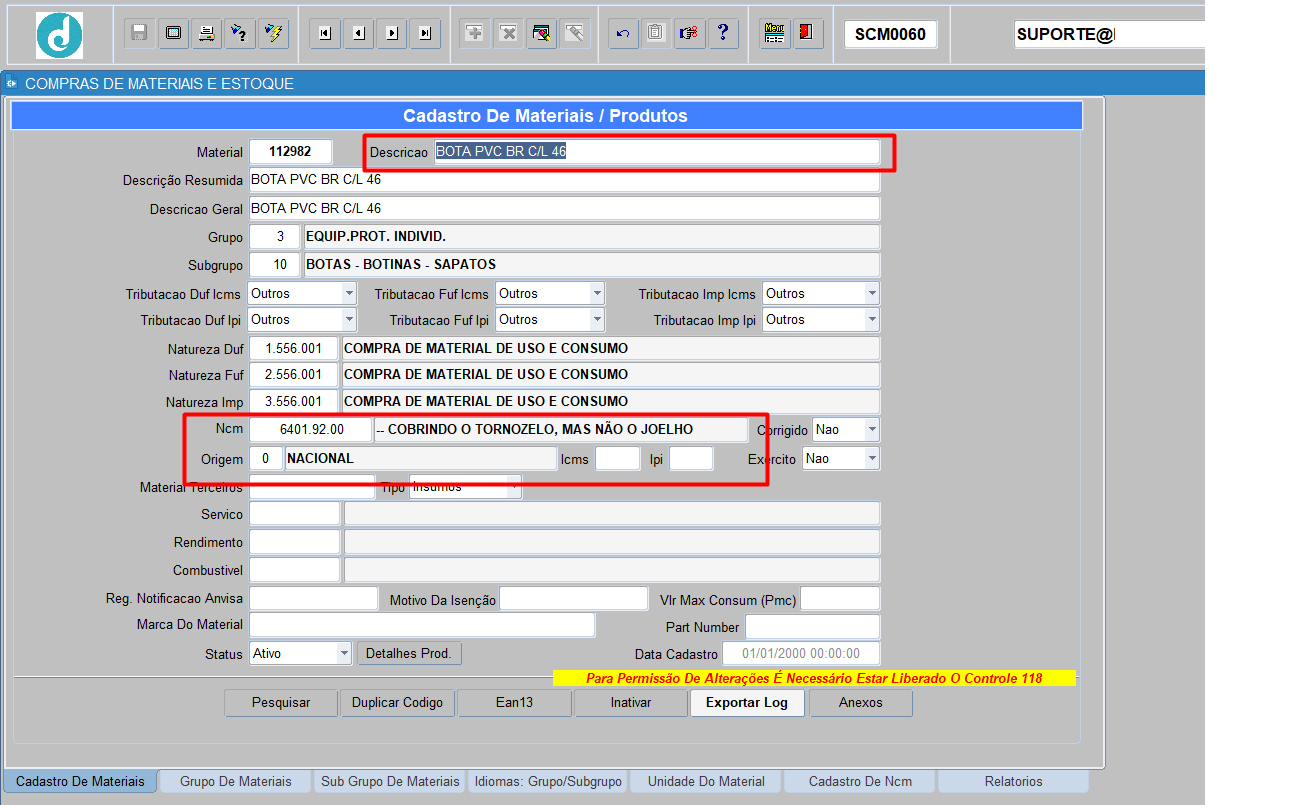Go to the previous record icon

tap(358, 33)
